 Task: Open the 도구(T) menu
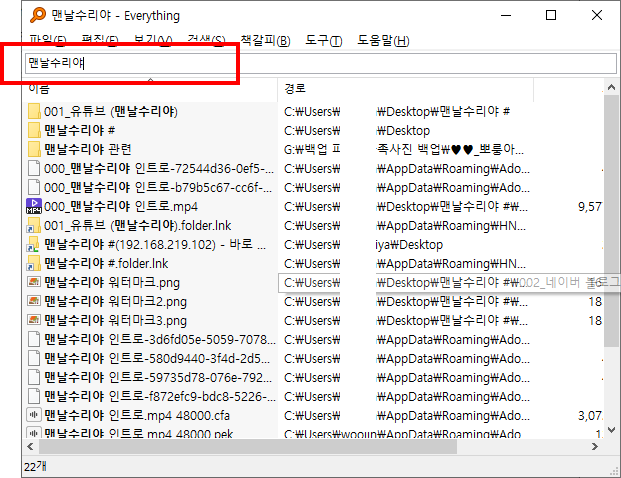click(324, 40)
